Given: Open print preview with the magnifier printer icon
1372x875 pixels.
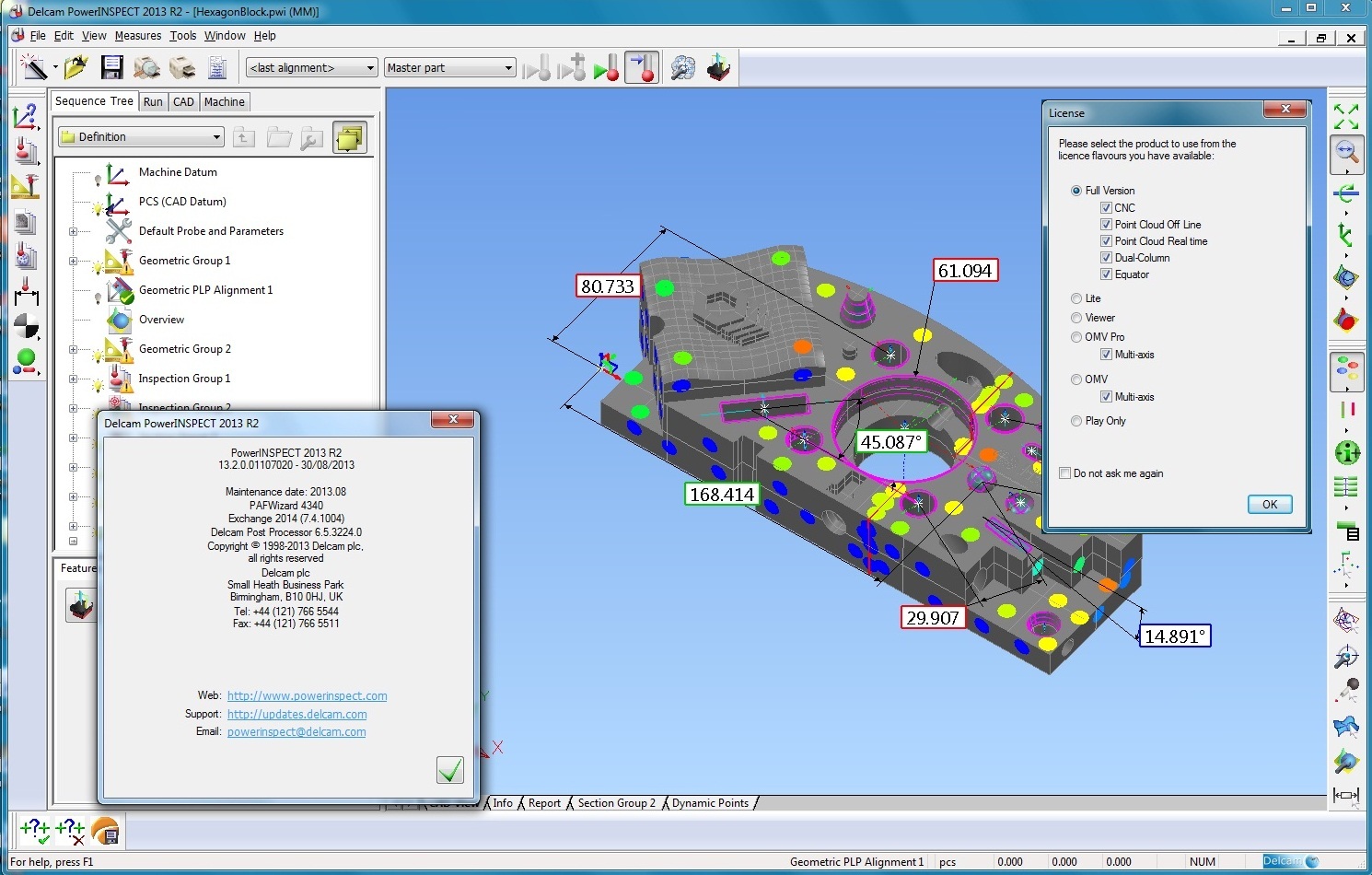Looking at the screenshot, I should click(146, 67).
